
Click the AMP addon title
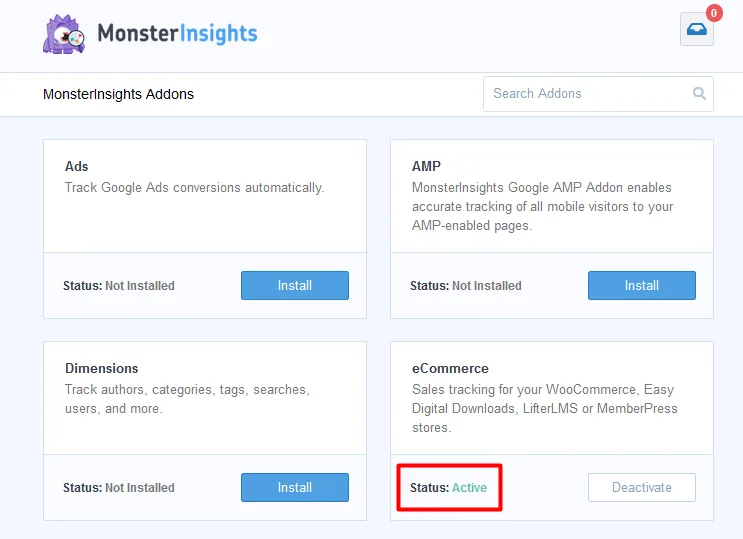point(426,166)
